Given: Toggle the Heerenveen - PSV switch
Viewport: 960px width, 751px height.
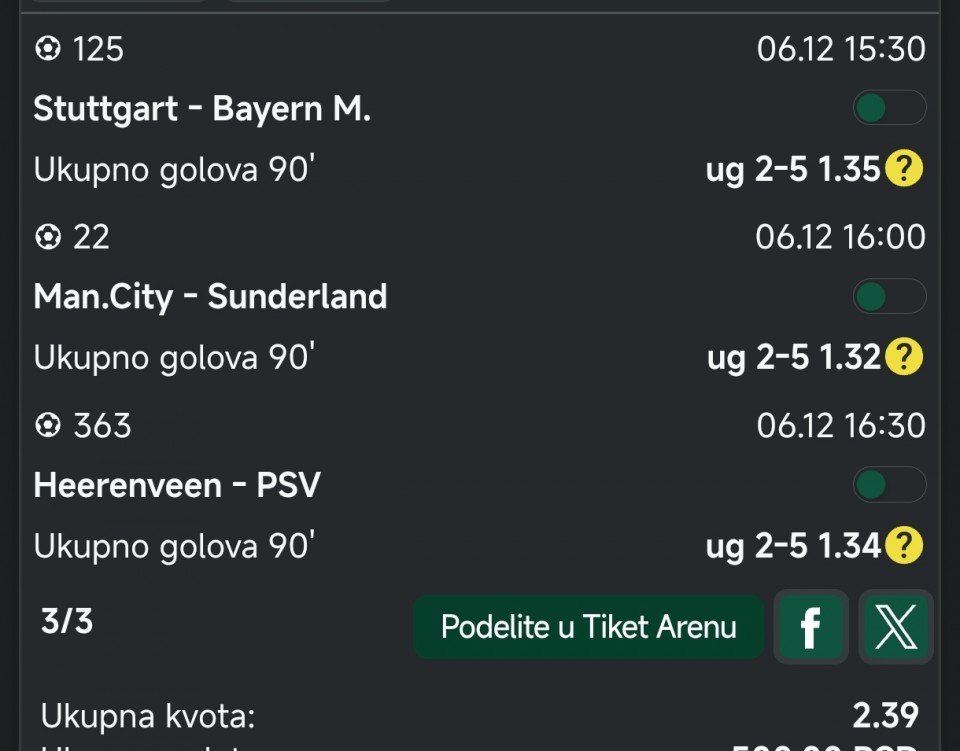Looking at the screenshot, I should click(889, 485).
